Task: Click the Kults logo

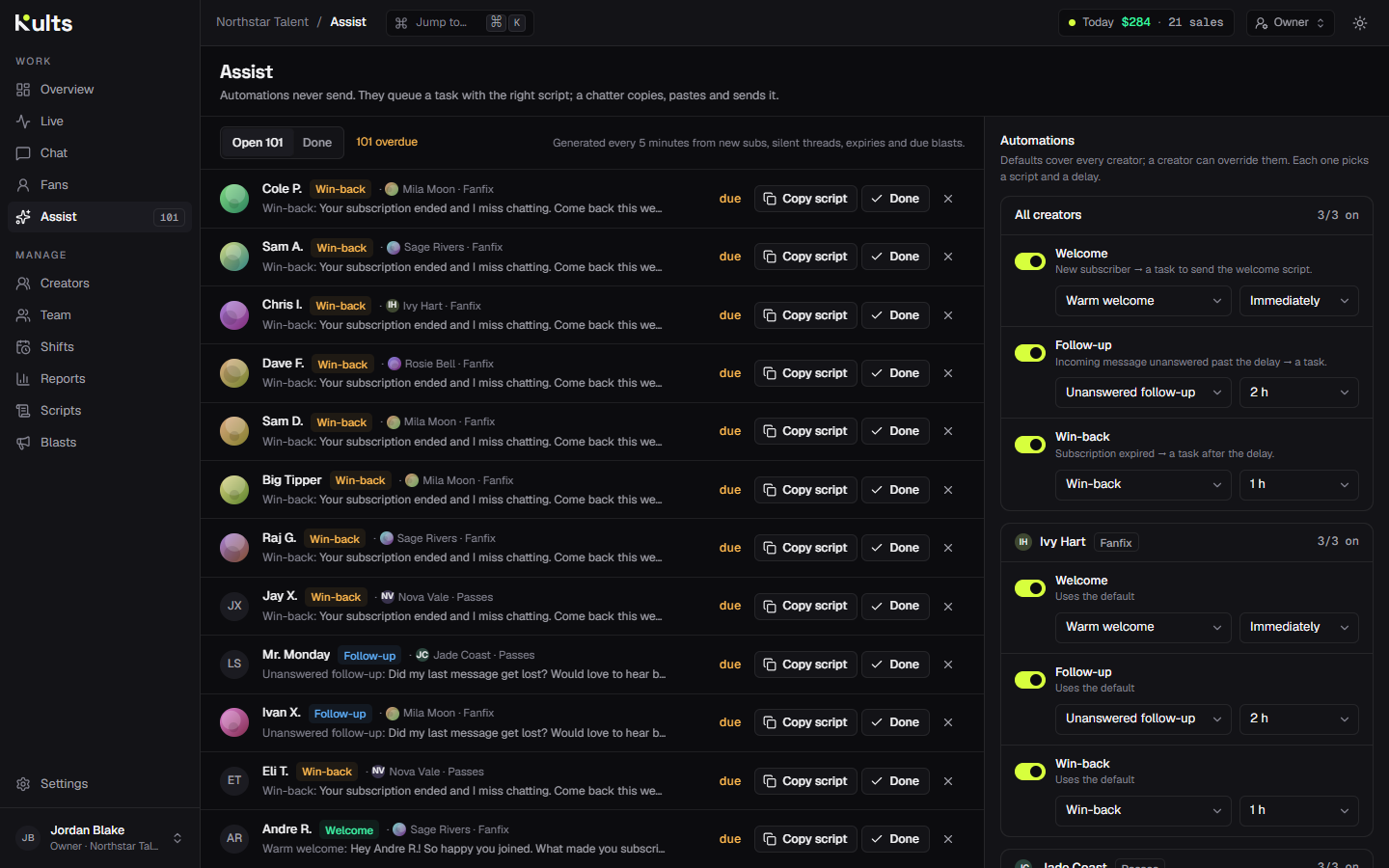Action: coord(43,22)
